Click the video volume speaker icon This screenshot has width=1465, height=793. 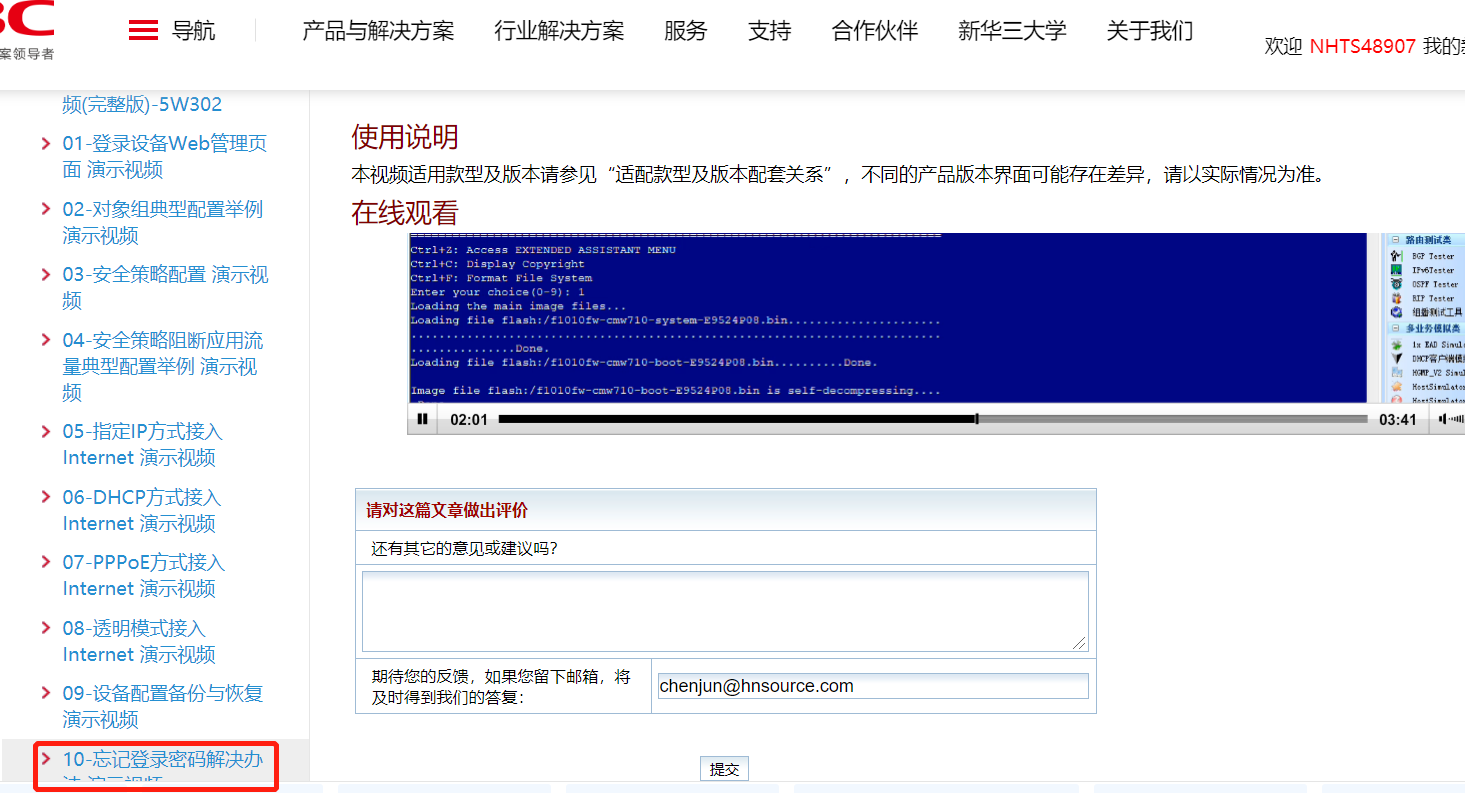pos(1443,420)
